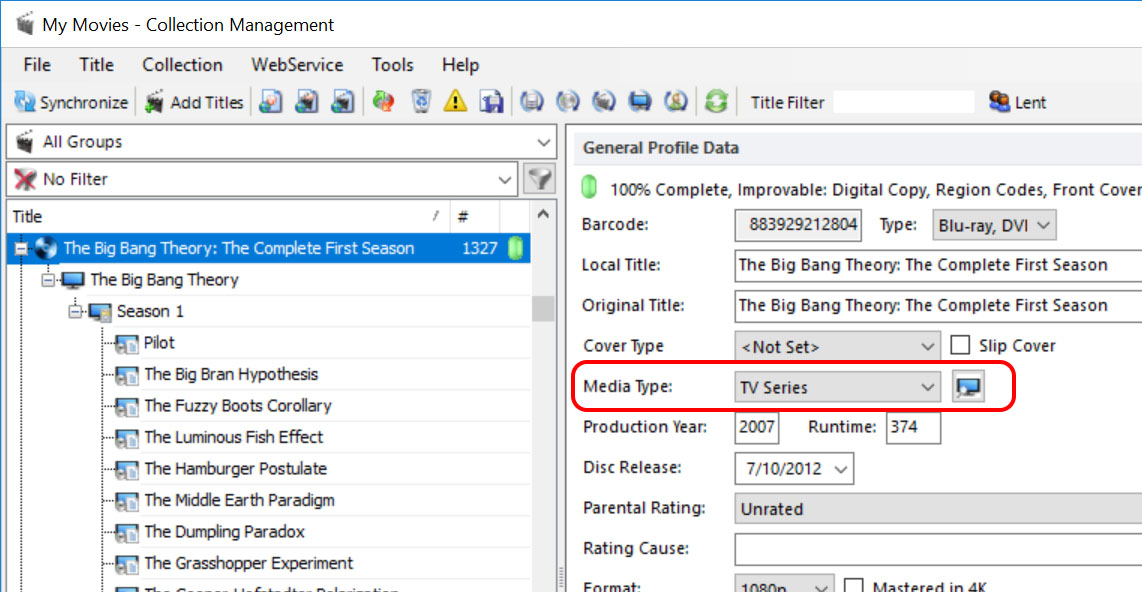Open the All Groups dropdown
The width and height of the screenshot is (1142, 592).
pos(543,142)
